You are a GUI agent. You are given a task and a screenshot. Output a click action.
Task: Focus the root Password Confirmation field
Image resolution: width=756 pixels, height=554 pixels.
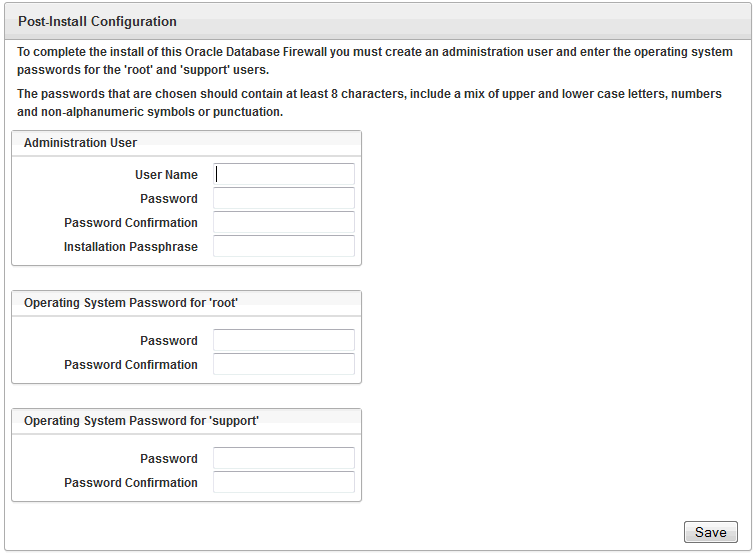coord(284,365)
